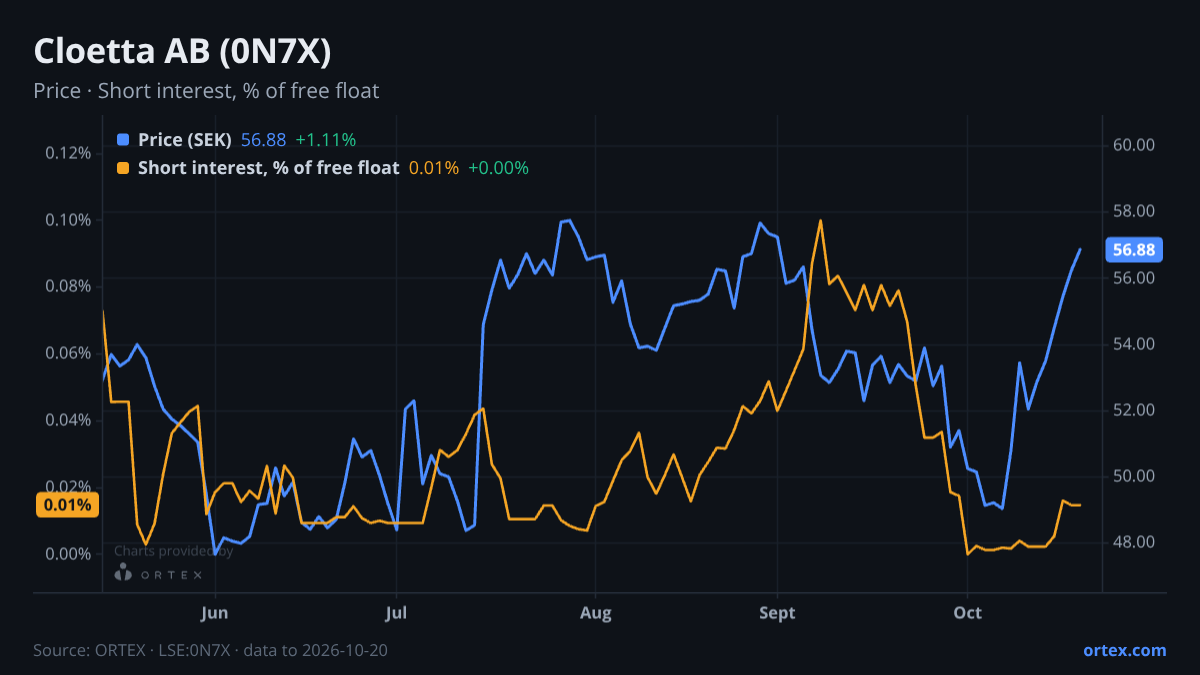This screenshot has width=1200, height=675.
Task: Click the Short interest, % of free float legend label
Action: (268, 168)
